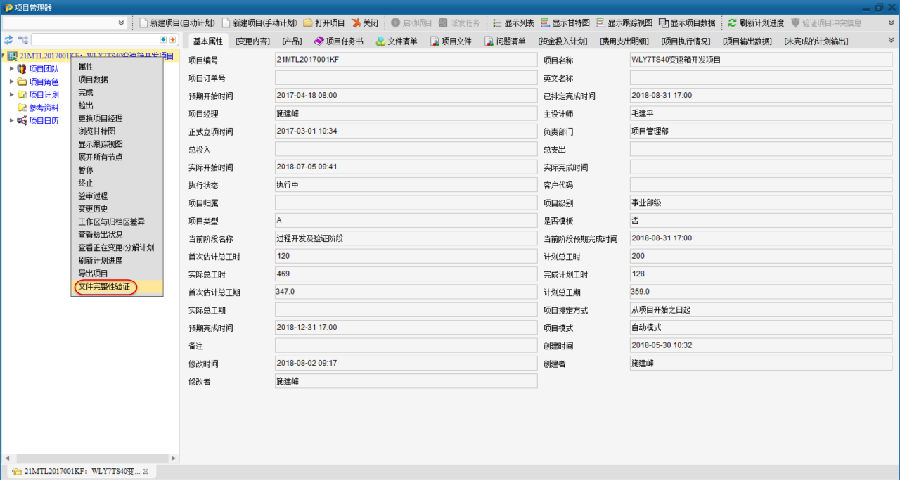
Task: Open the [变更内容] tab
Action: pyautogui.click(x=252, y=41)
